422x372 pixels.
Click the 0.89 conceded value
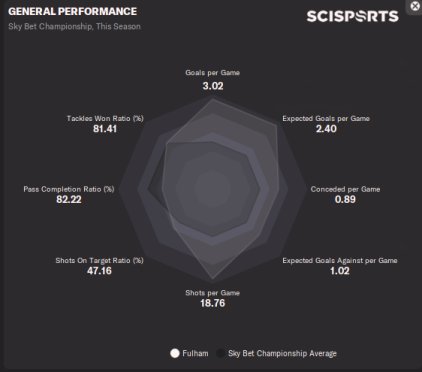click(x=345, y=199)
